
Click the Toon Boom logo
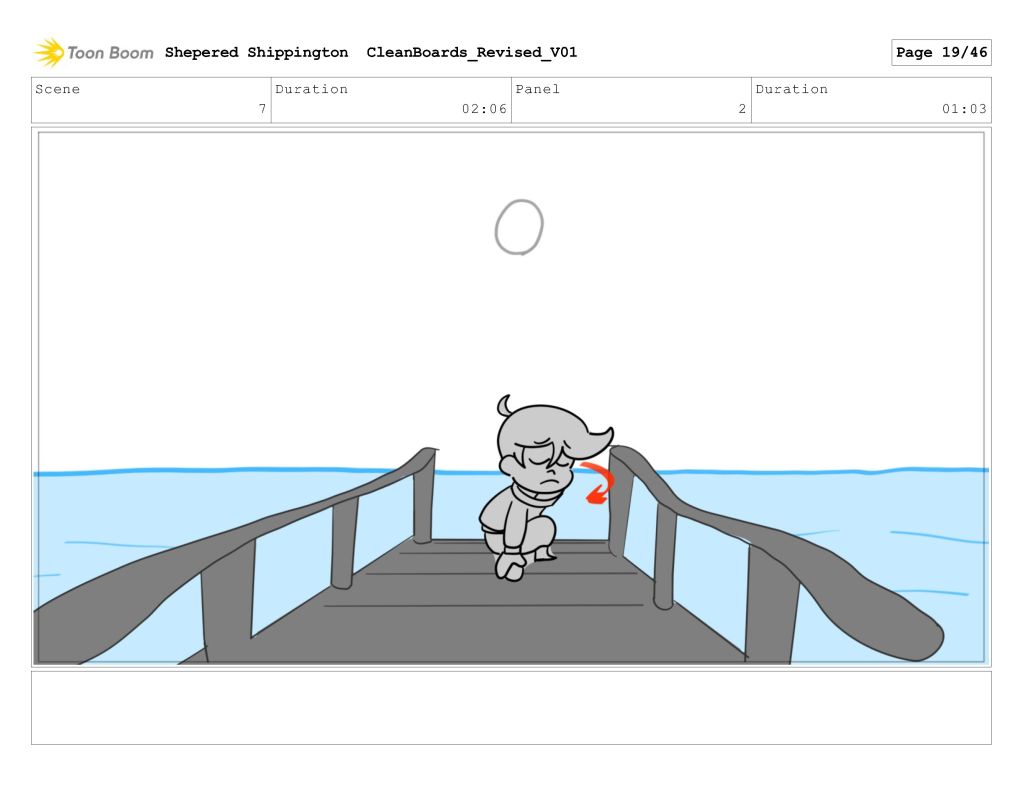[x=93, y=52]
